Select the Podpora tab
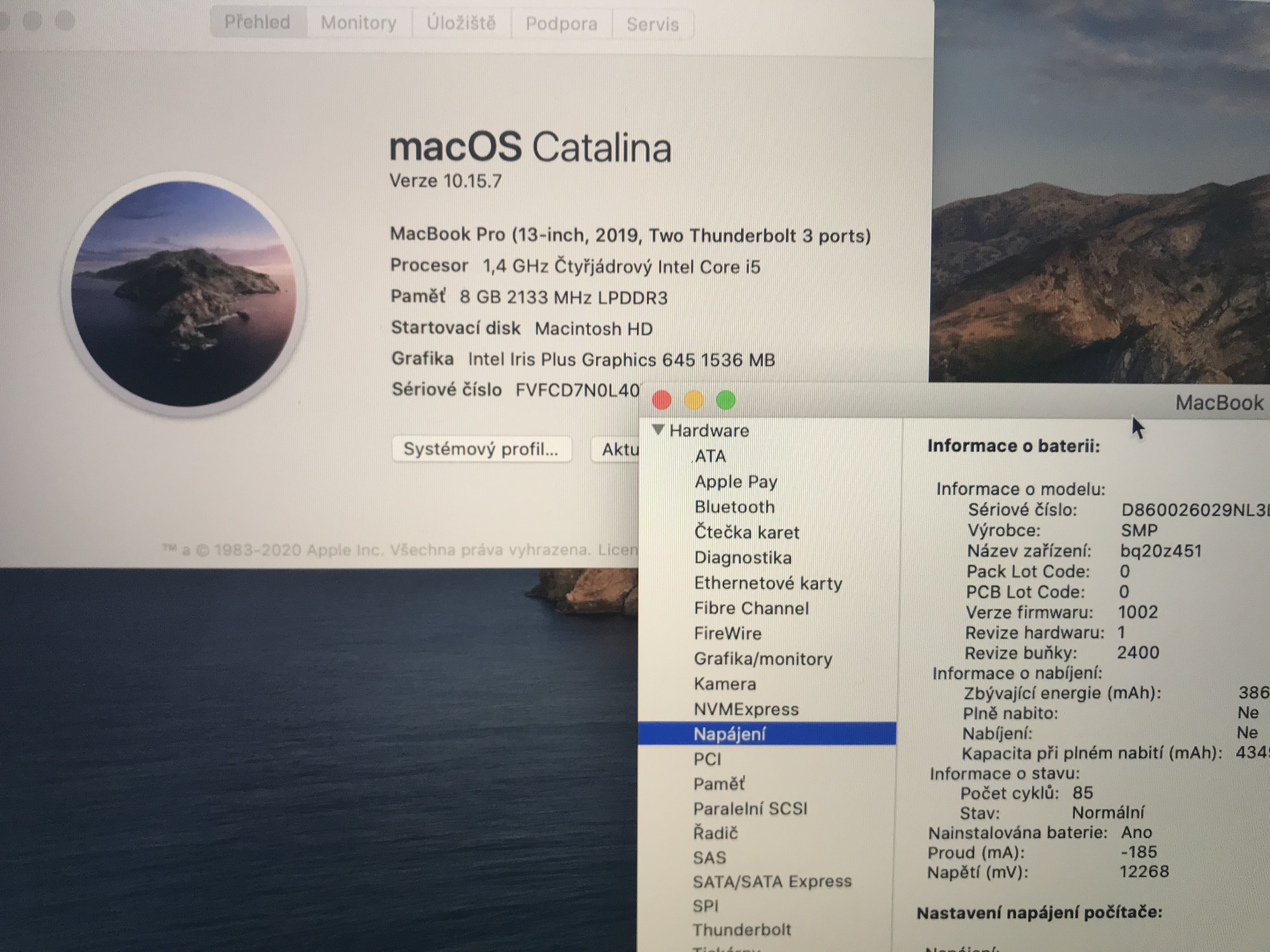Viewport: 1270px width, 952px height. coord(561,24)
